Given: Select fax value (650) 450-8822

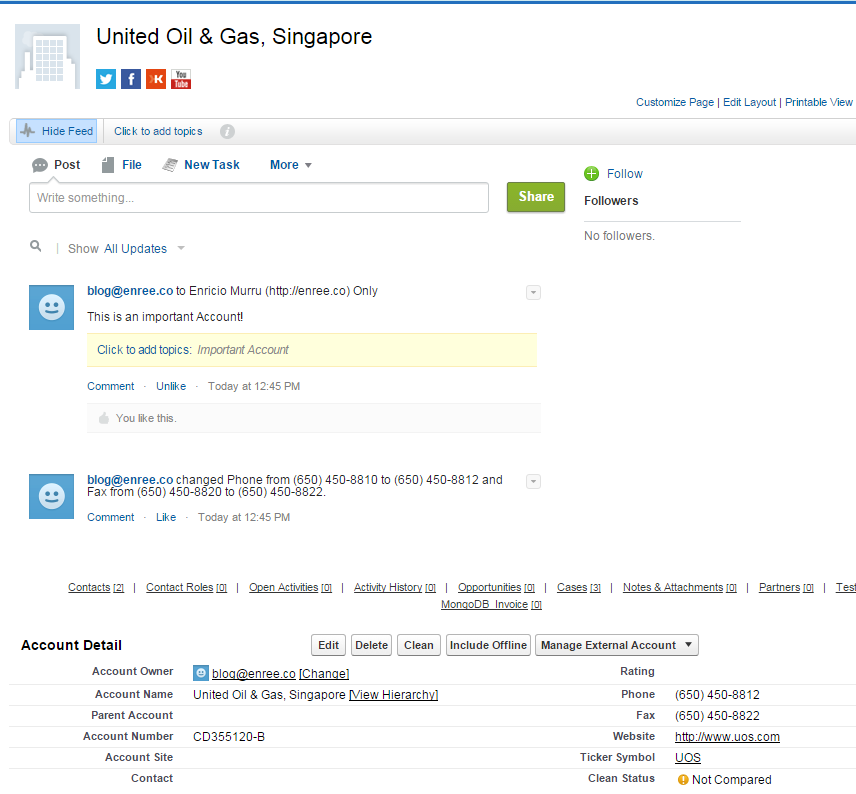Looking at the screenshot, I should click(717, 715).
